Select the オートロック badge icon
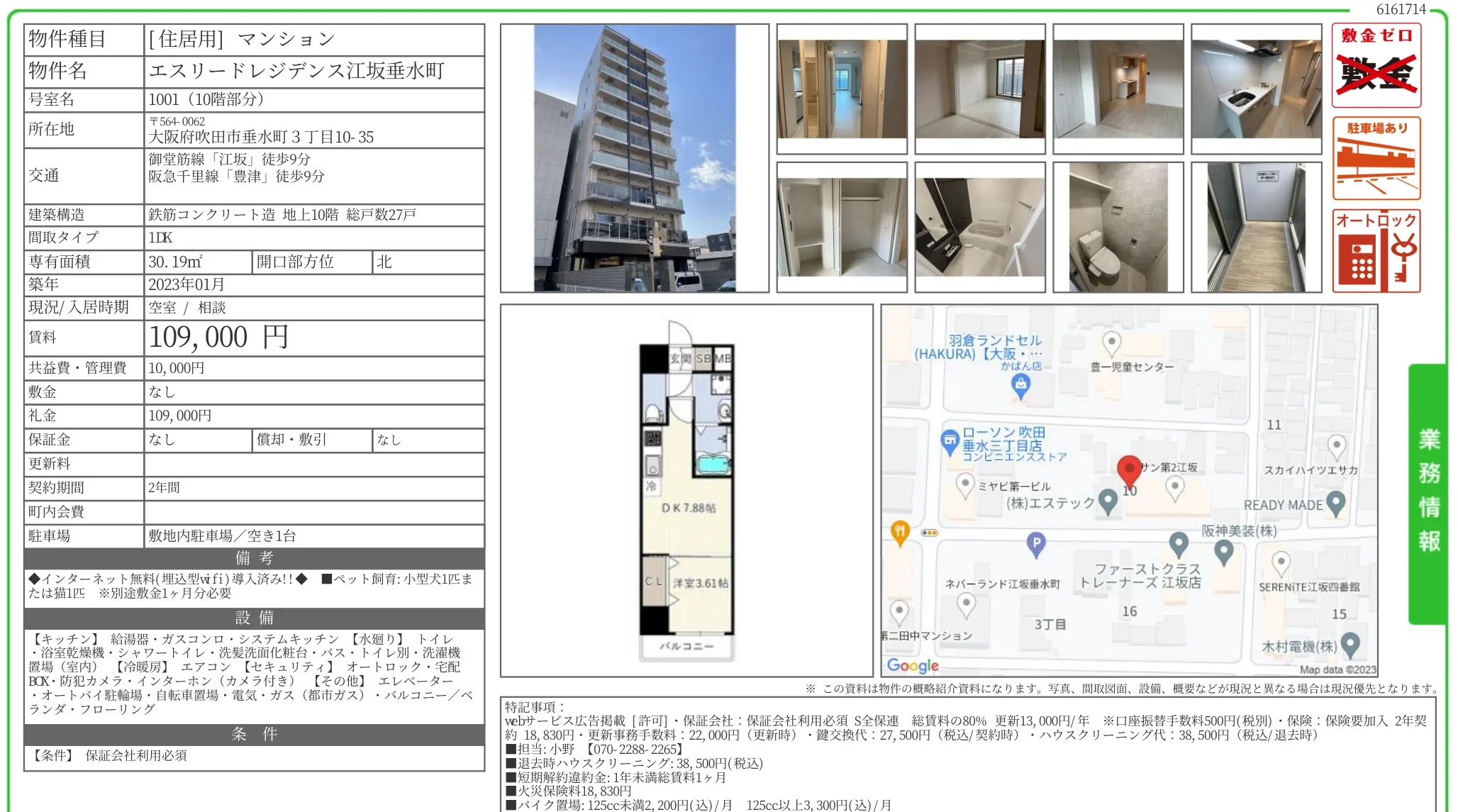The image size is (1458, 812). click(1376, 252)
